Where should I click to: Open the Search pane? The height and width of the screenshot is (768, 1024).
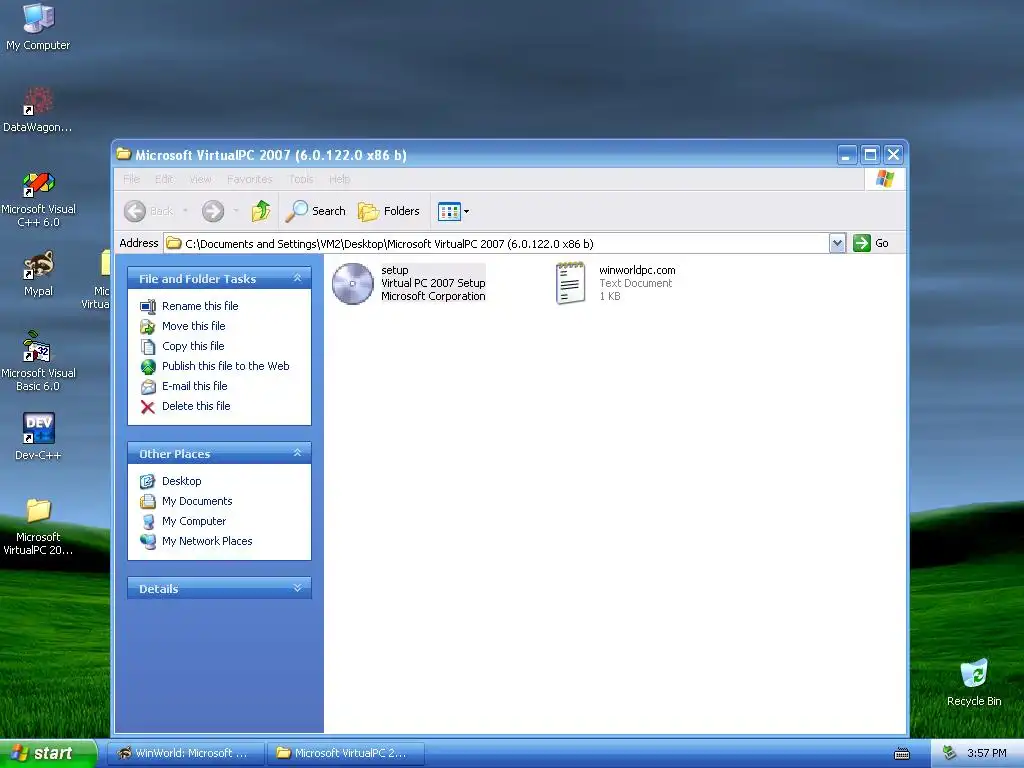[x=316, y=211]
